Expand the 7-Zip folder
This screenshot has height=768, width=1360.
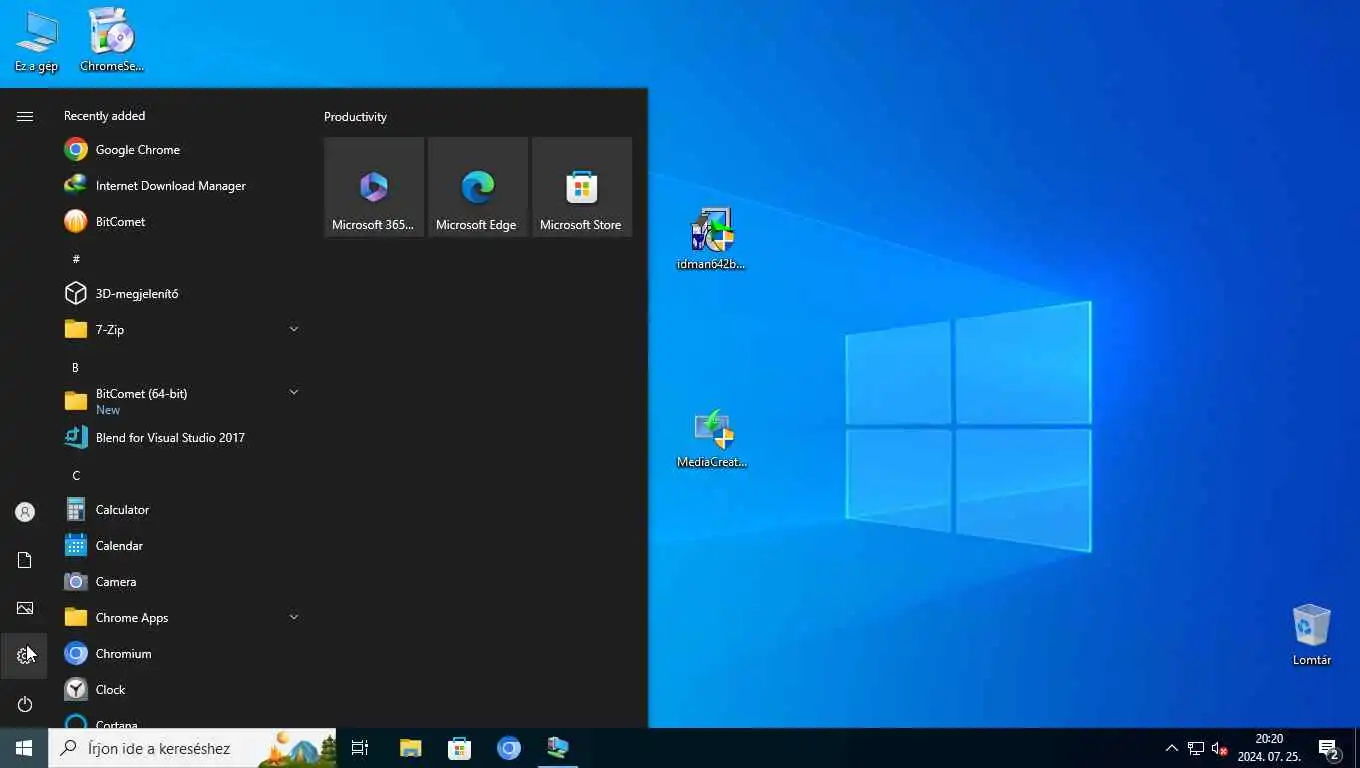point(180,330)
